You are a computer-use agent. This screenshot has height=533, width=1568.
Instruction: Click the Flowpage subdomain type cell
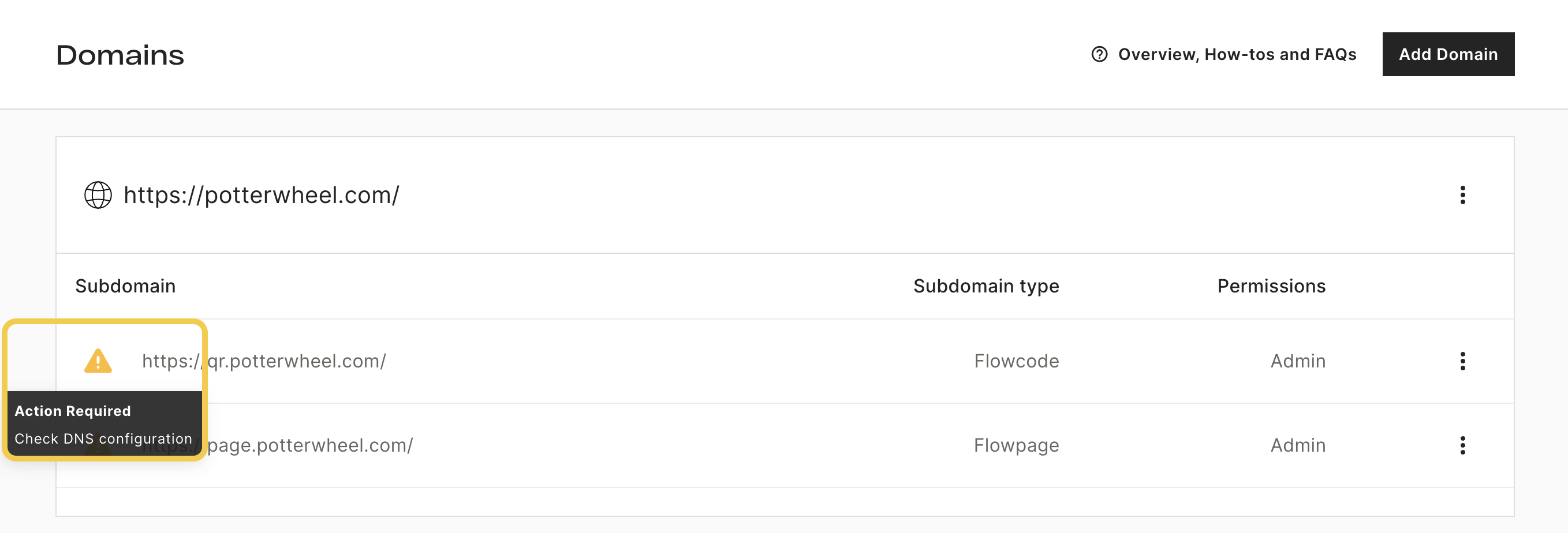[1017, 445]
